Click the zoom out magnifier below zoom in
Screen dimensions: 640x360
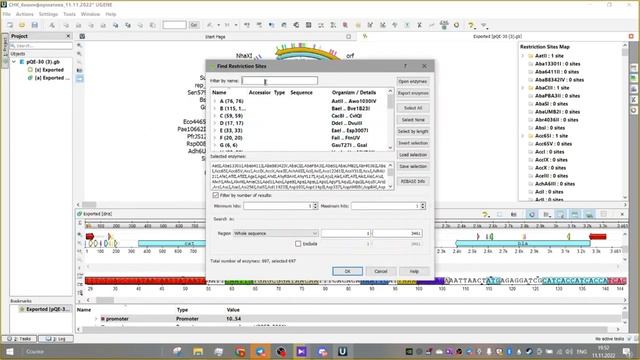[x=80, y=54]
